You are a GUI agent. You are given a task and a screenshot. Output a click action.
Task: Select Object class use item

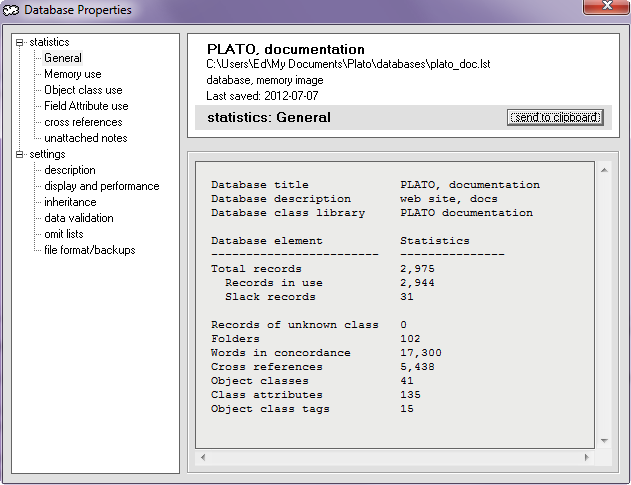[83, 90]
